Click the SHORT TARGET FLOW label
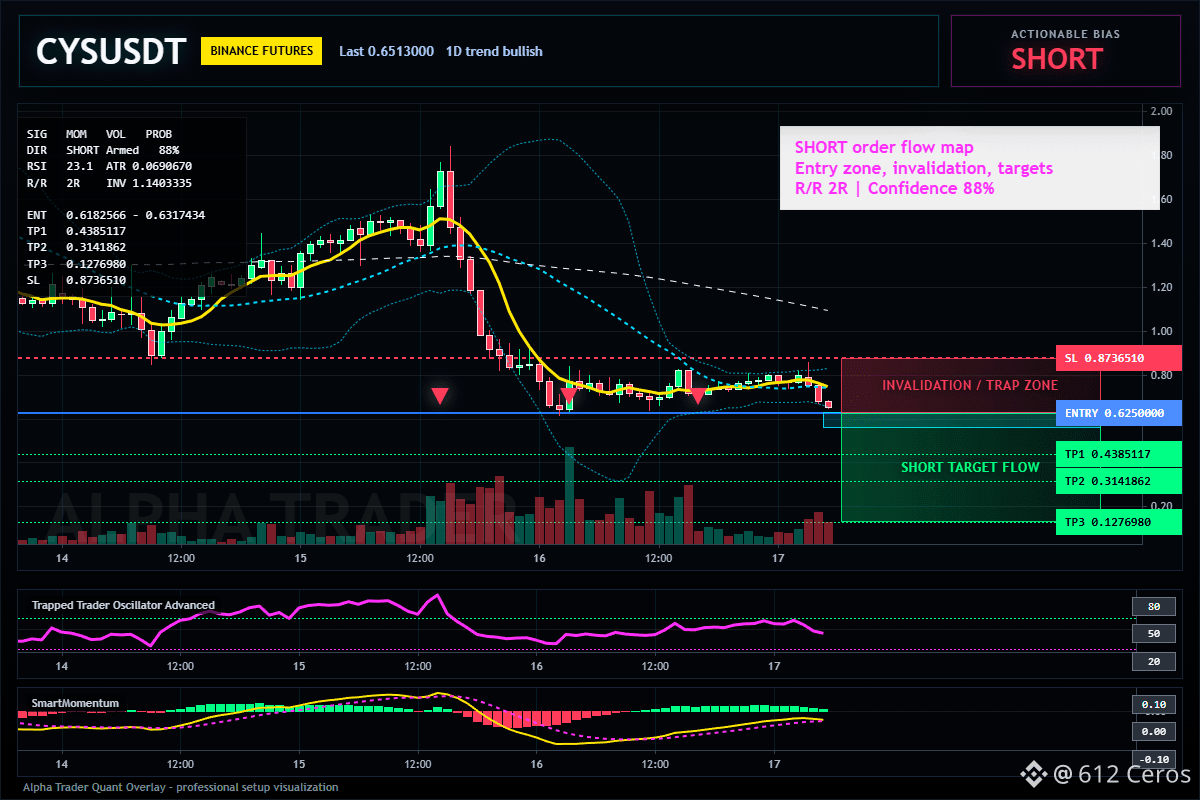The image size is (1200, 800). click(x=970, y=467)
